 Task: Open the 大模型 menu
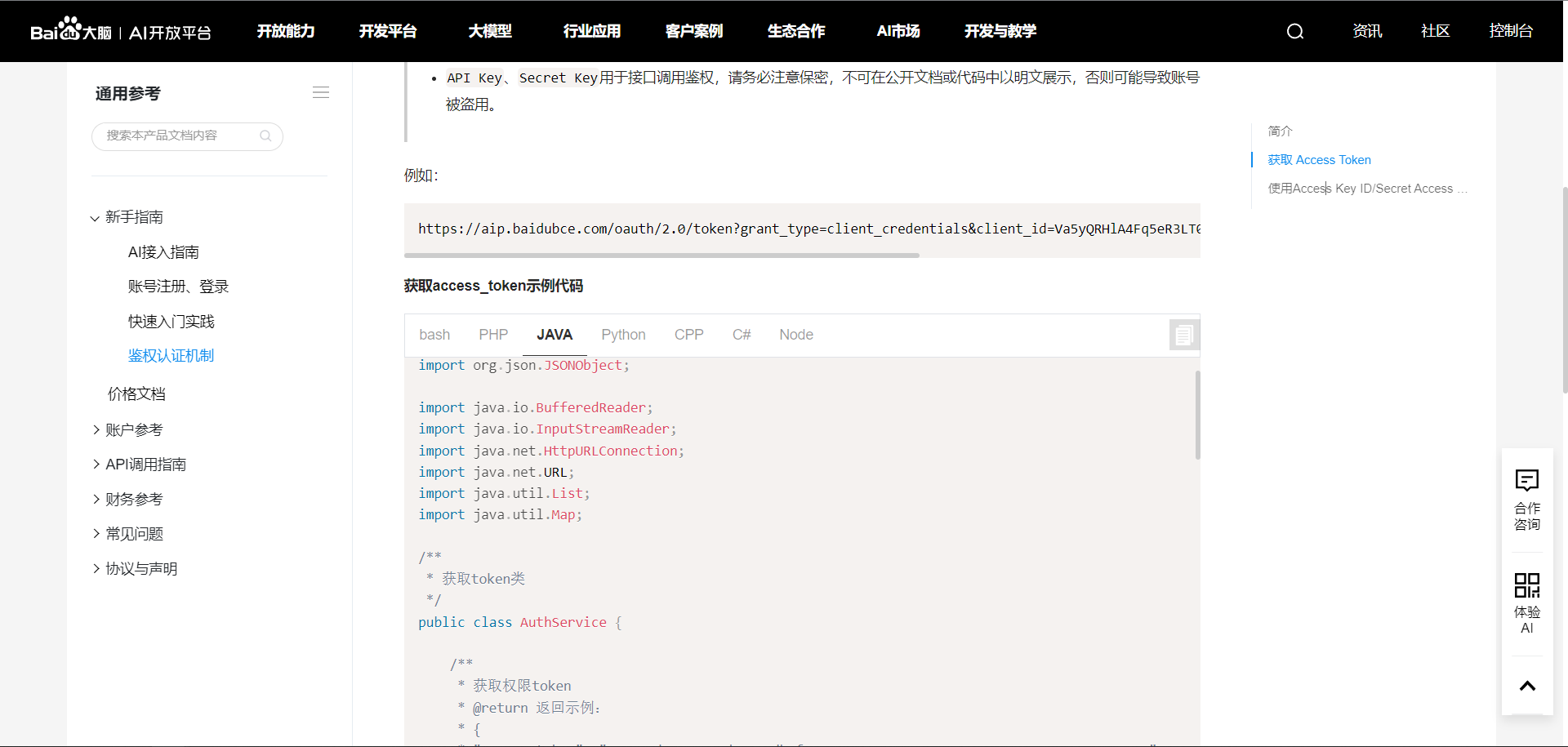click(490, 31)
